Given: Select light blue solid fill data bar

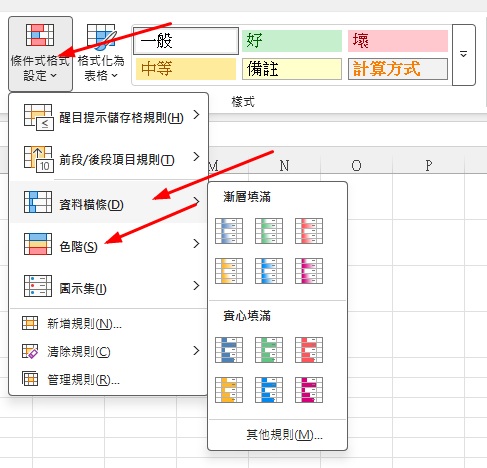Looking at the screenshot, I should [x=269, y=390].
